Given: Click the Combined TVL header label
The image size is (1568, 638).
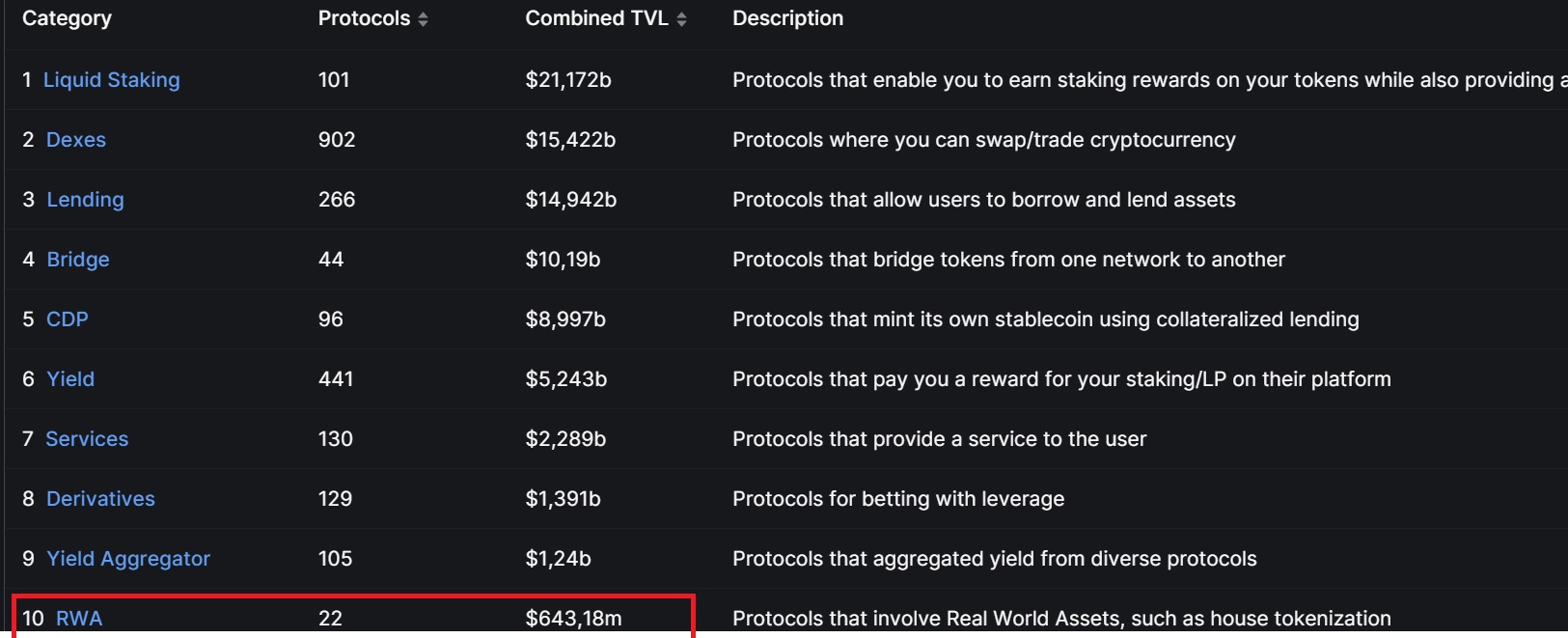Looking at the screenshot, I should point(596,18).
